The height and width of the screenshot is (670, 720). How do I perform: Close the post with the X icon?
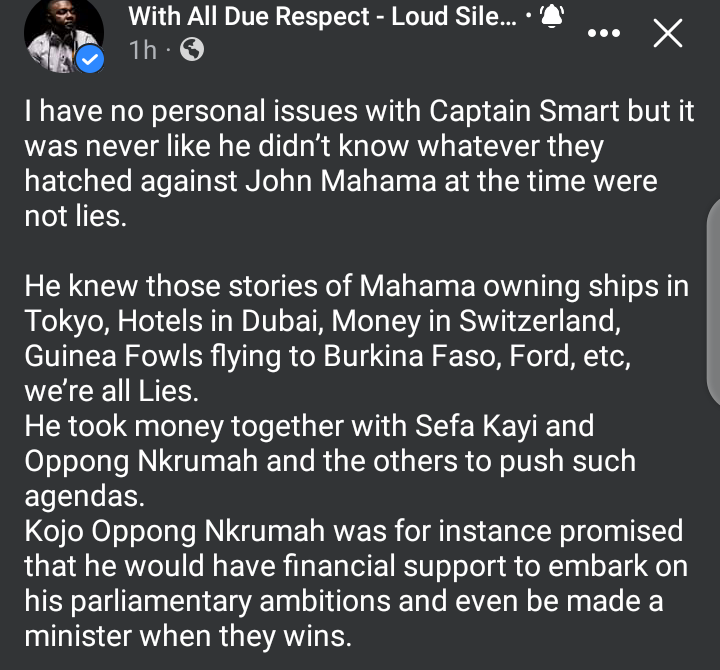(x=668, y=35)
